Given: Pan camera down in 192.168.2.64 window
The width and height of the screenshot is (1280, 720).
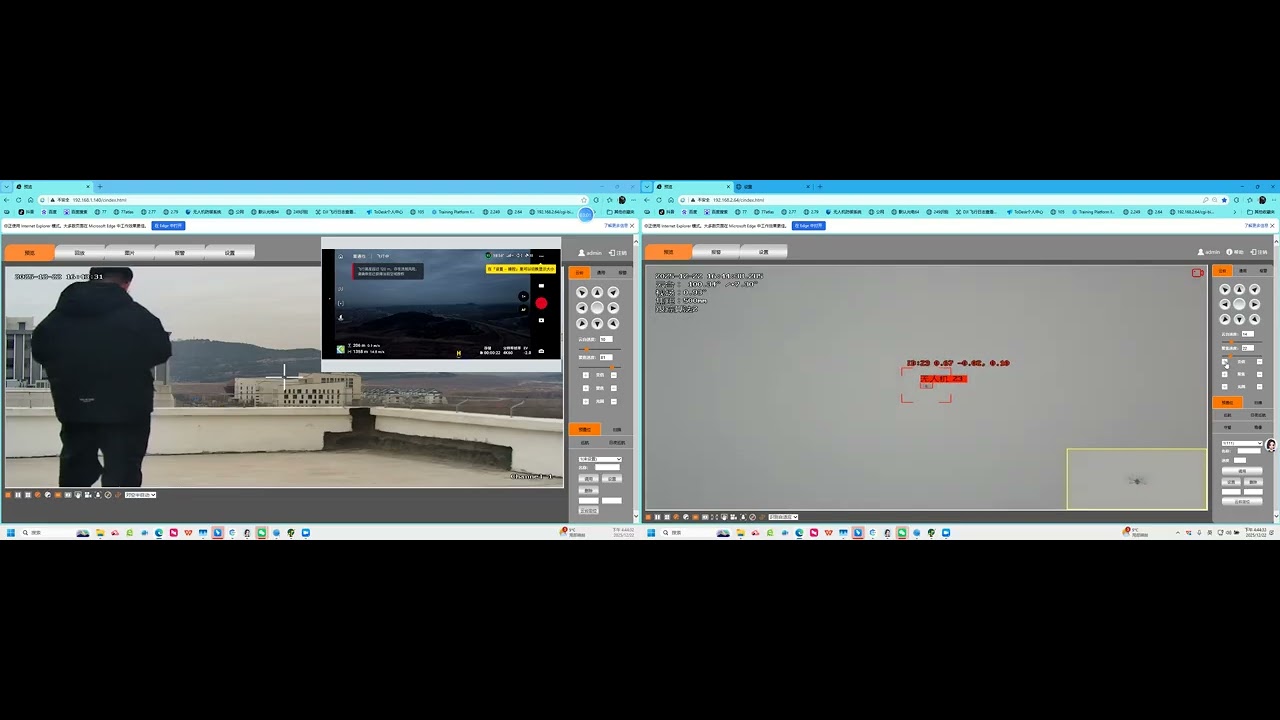Looking at the screenshot, I should click(x=1239, y=319).
